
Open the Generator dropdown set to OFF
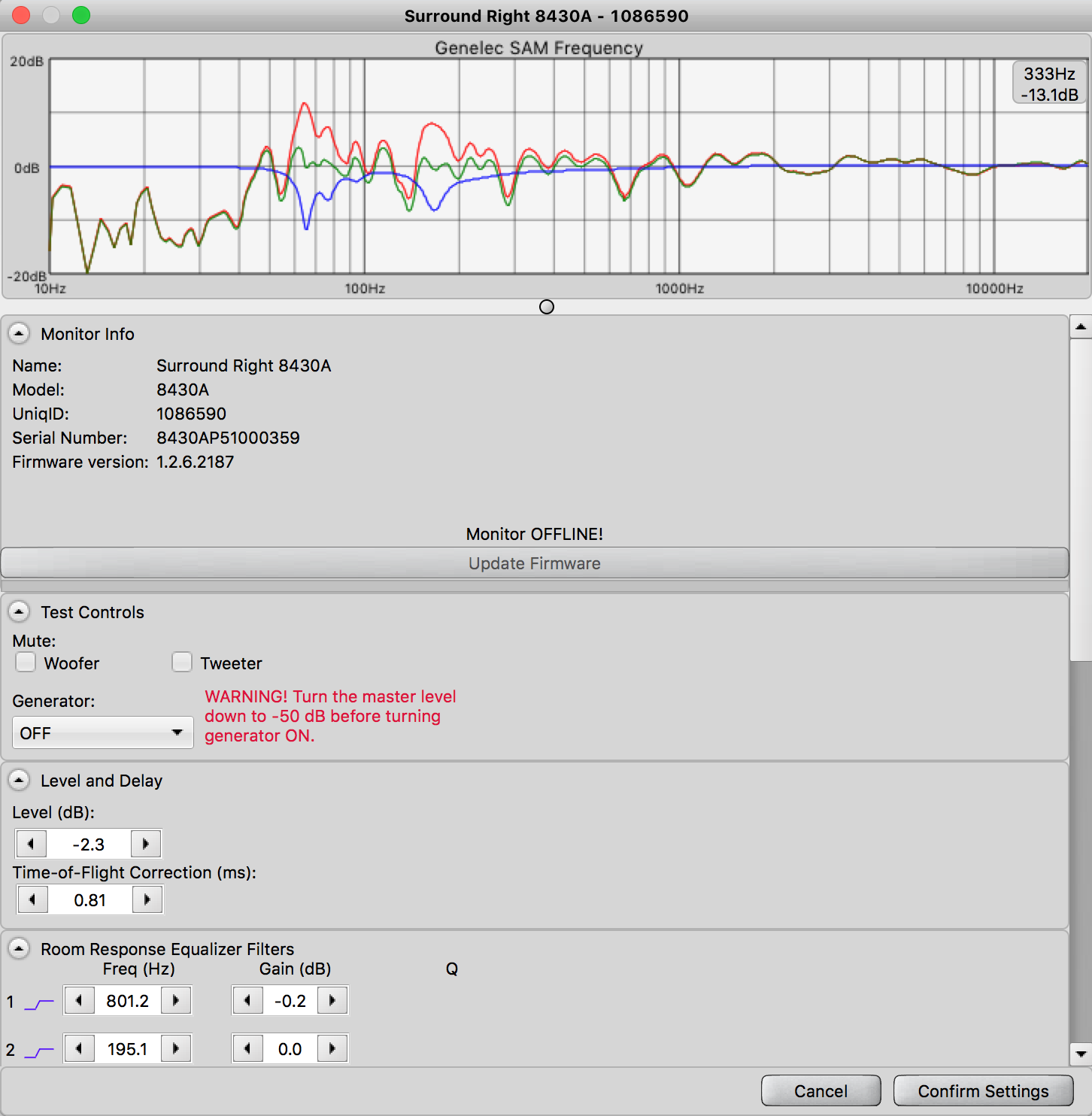[103, 732]
